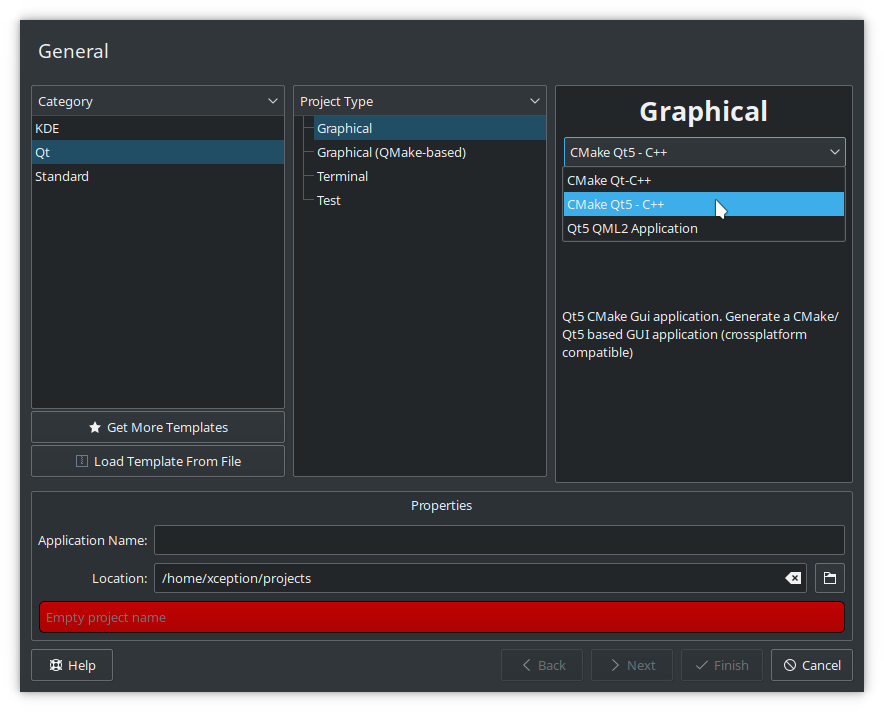884x712 pixels.
Task: Select Terminal project type
Action: pyautogui.click(x=430, y=176)
